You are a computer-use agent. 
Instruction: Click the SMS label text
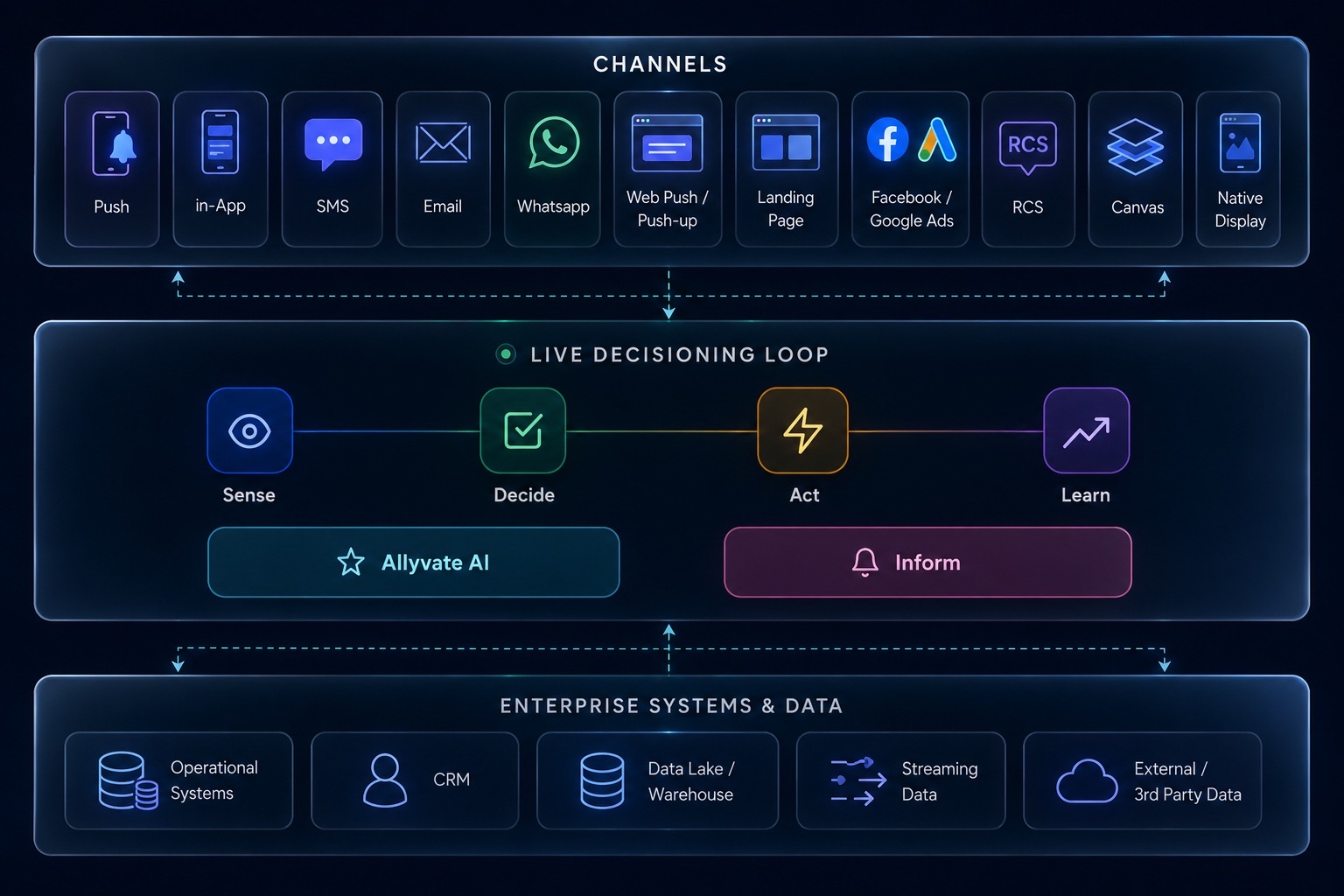click(x=332, y=206)
